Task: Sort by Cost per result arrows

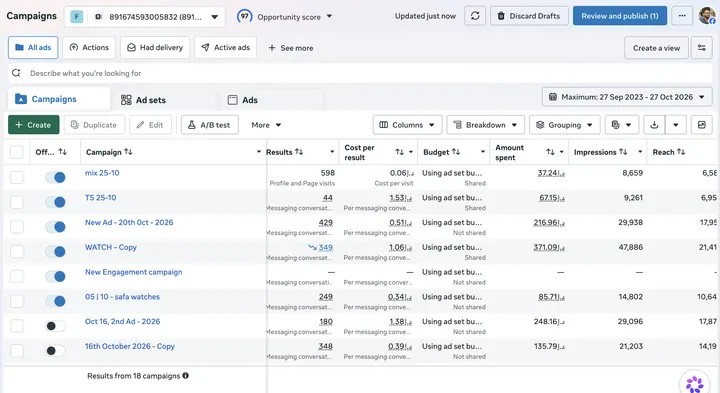Action: click(x=399, y=152)
